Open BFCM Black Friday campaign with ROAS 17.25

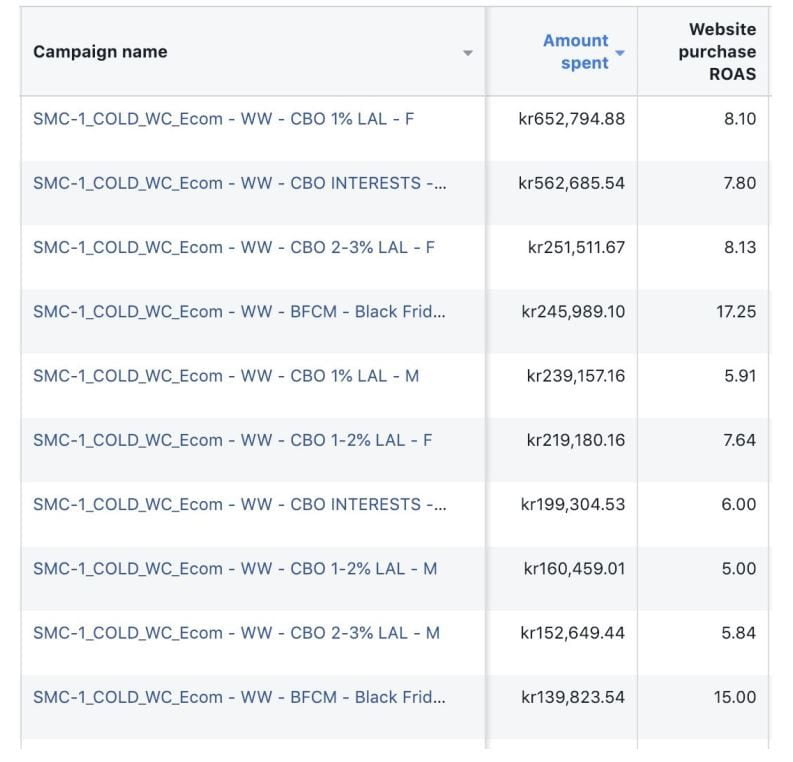point(240,311)
